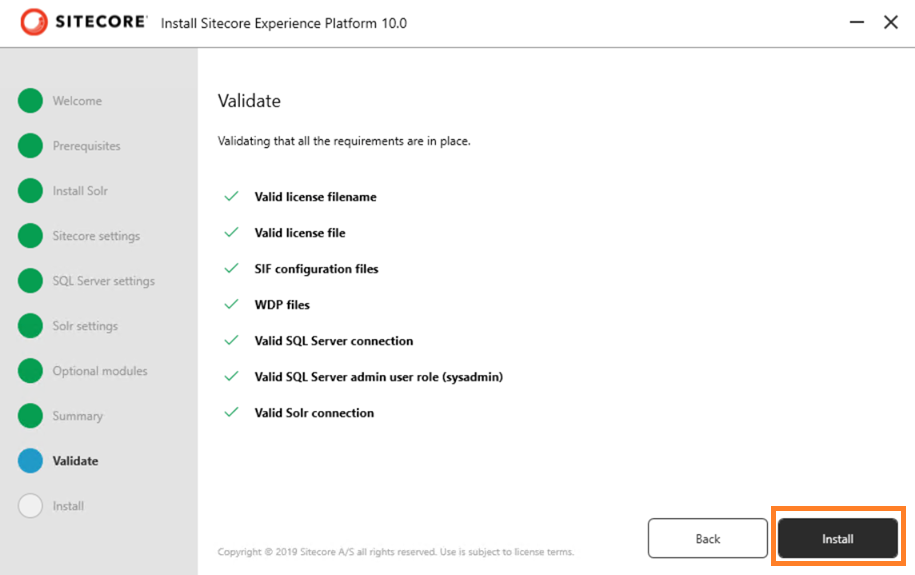Click checkmark beside WDP files

[232, 304]
